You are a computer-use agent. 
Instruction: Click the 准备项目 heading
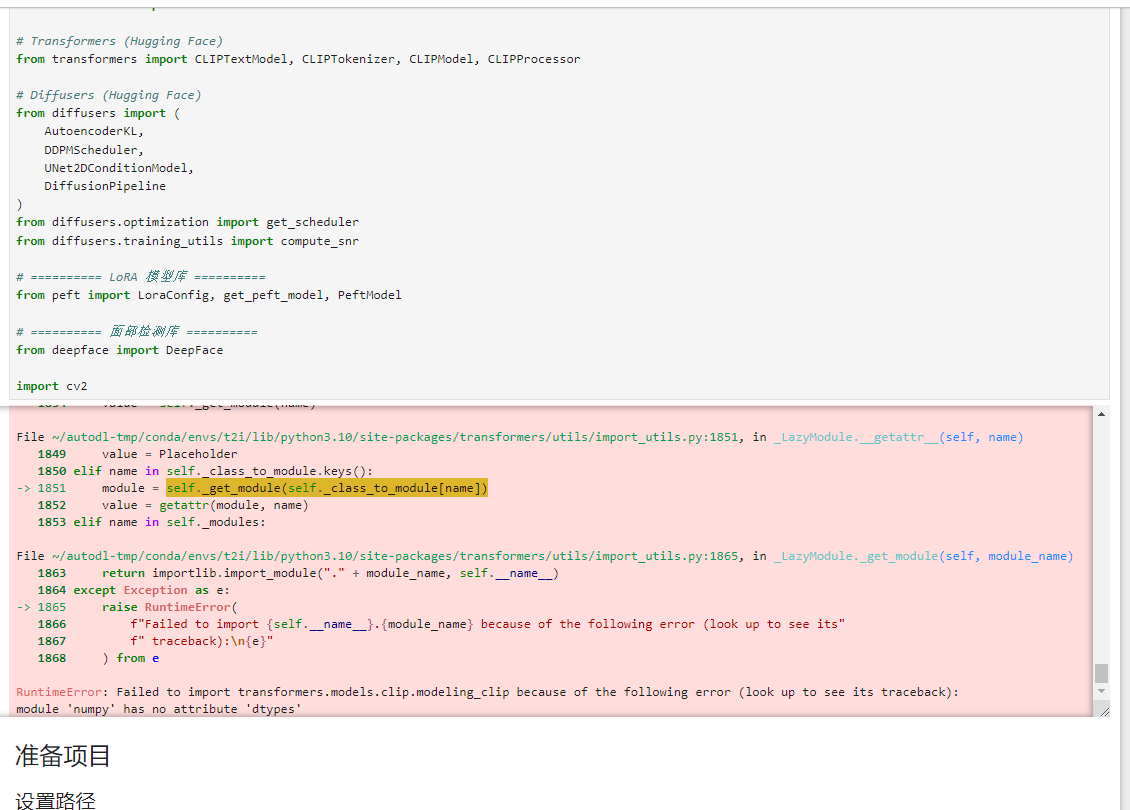pyautogui.click(x=63, y=756)
